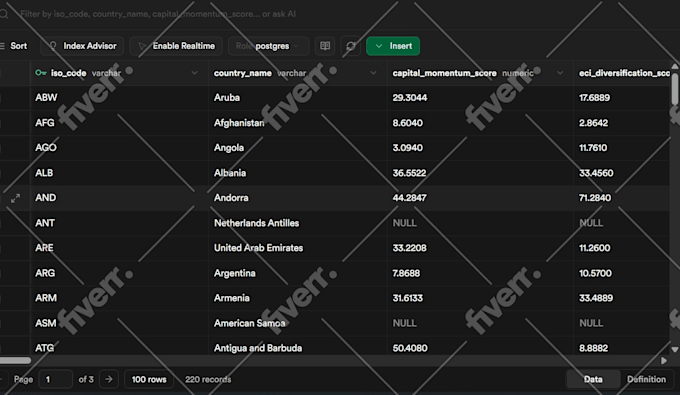
Task: Select cell ASM
Action: pos(119,323)
